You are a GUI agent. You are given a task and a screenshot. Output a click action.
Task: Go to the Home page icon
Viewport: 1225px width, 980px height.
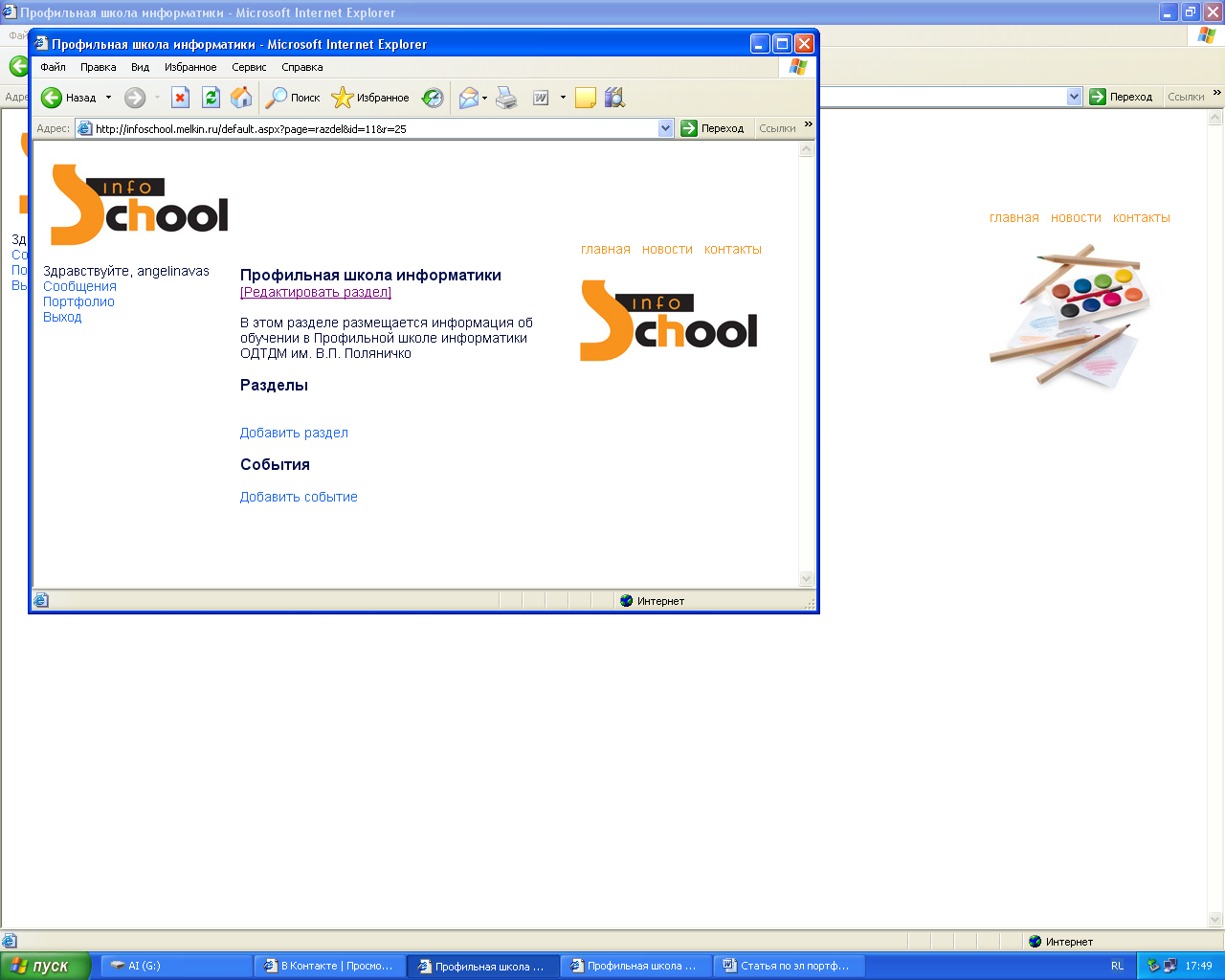[x=241, y=98]
